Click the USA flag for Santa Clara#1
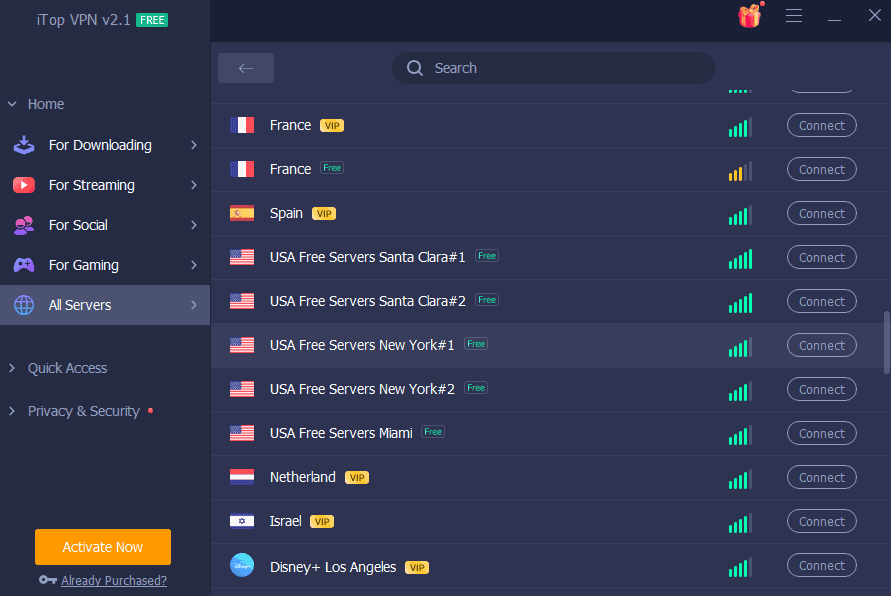This screenshot has width=891, height=596. click(x=242, y=257)
